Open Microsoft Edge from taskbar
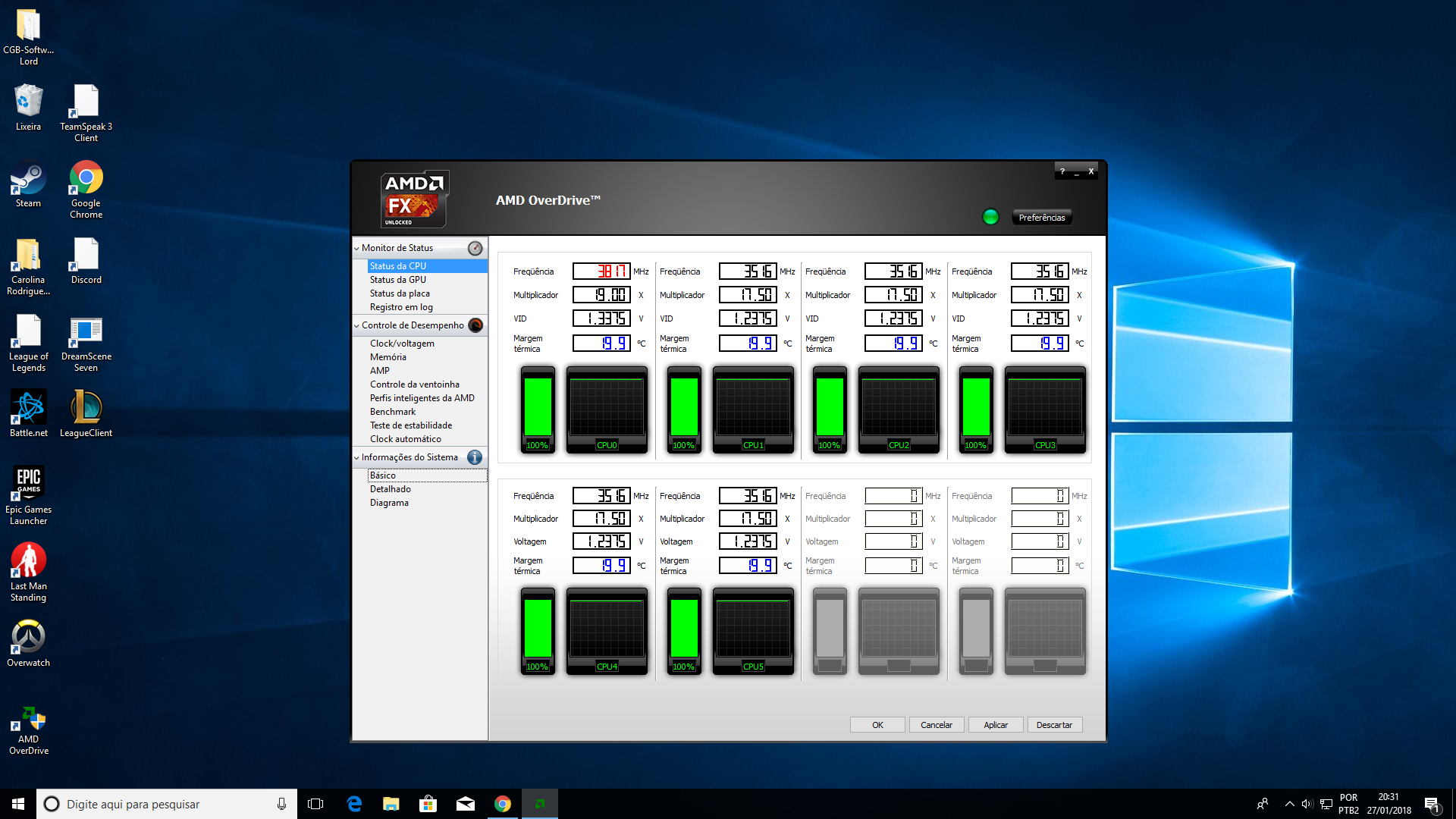The height and width of the screenshot is (819, 1456). coord(354,804)
